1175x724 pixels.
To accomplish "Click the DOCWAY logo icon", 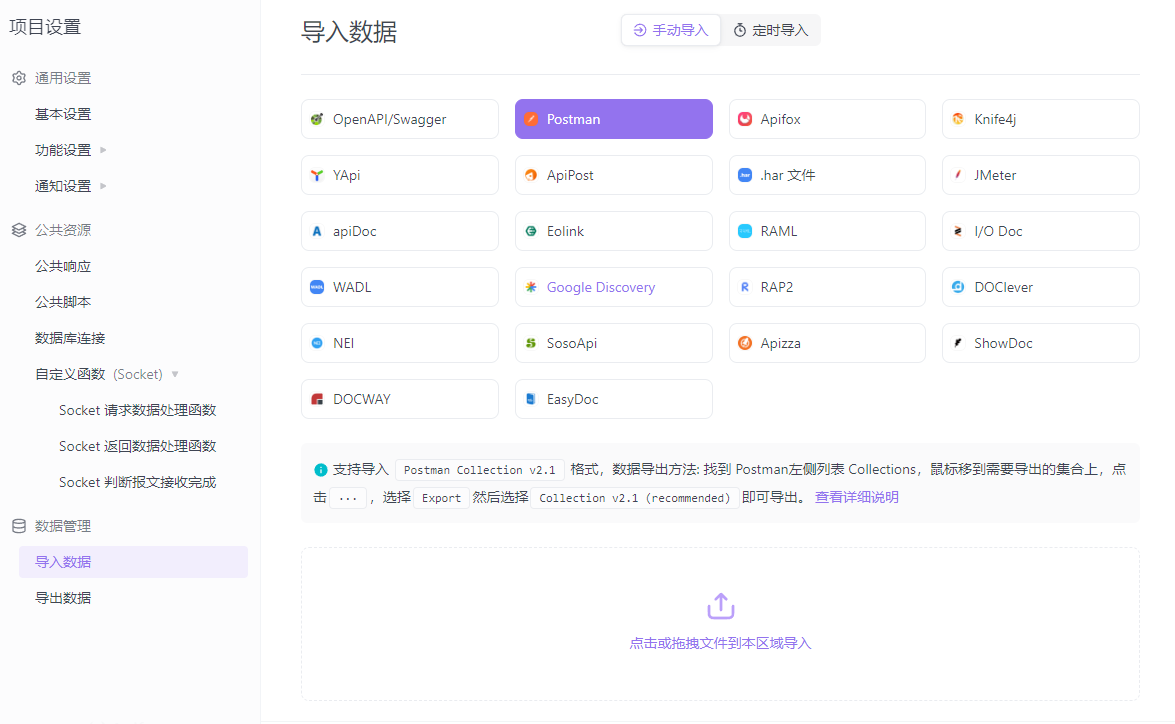I will (317, 399).
